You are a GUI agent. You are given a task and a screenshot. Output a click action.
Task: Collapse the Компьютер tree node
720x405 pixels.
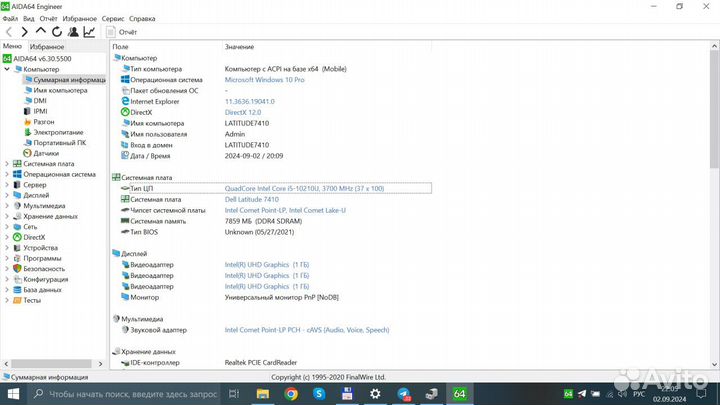coord(7,69)
